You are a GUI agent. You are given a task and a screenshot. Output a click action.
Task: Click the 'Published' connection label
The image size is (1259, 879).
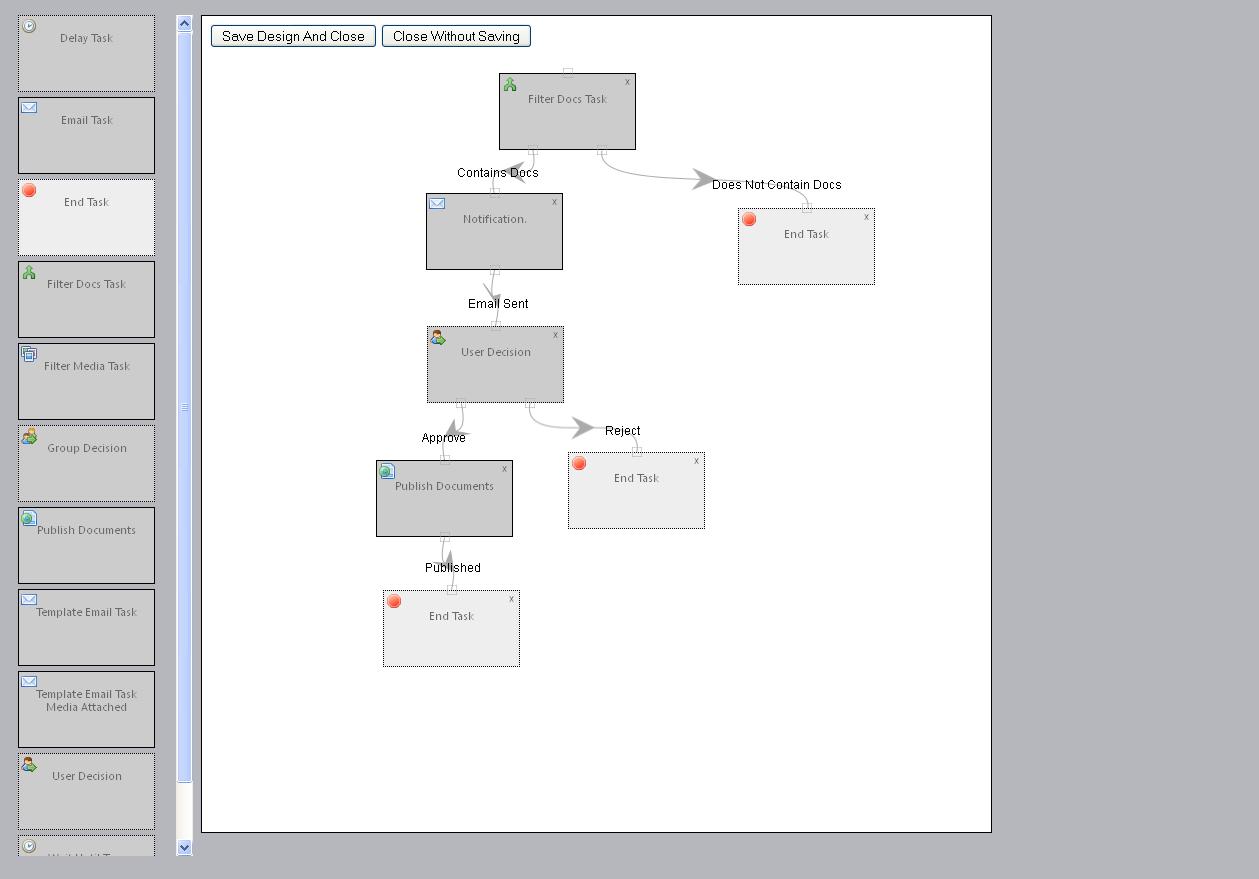[453, 568]
